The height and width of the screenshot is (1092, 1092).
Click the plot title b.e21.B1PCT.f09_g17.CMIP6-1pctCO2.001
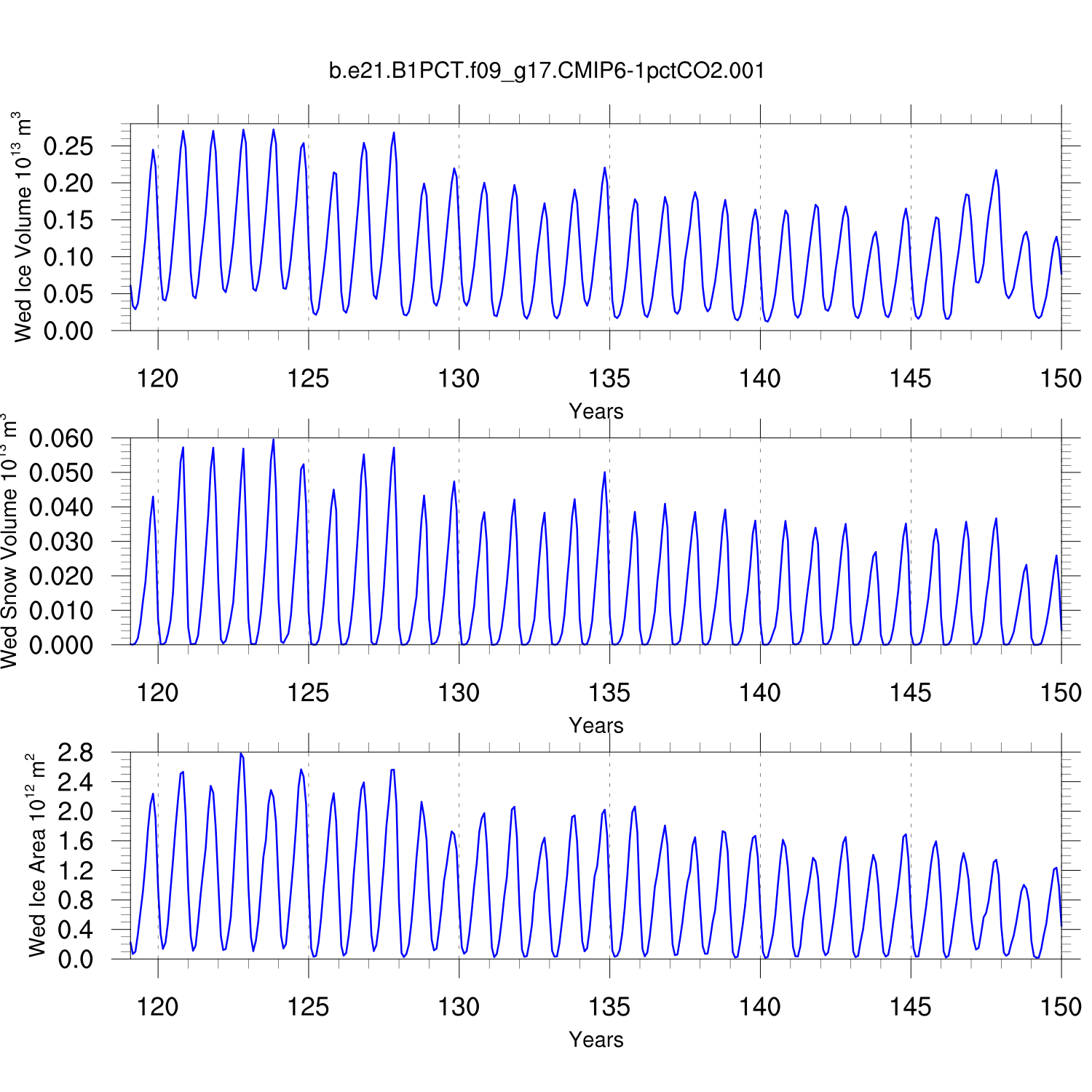tap(546, 71)
